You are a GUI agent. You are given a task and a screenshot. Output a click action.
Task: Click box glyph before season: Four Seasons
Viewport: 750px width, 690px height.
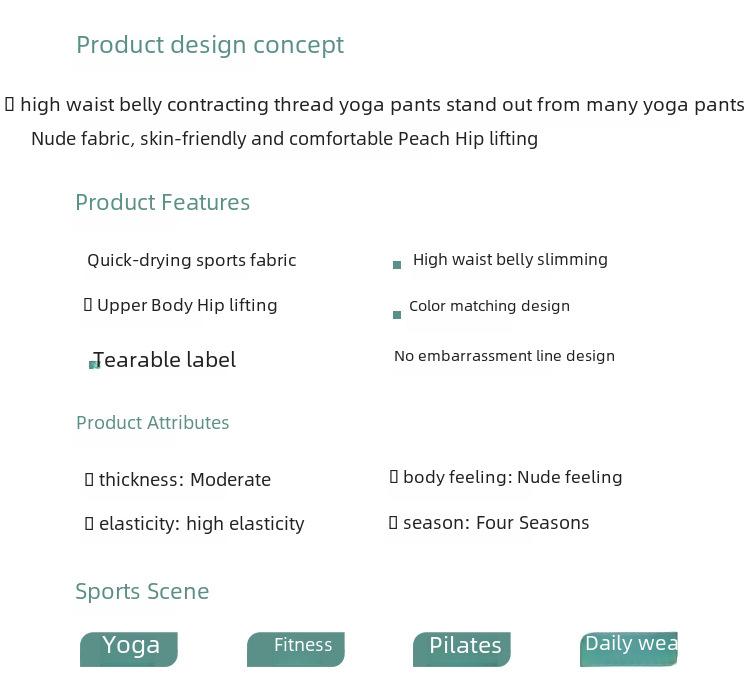pyautogui.click(x=393, y=522)
